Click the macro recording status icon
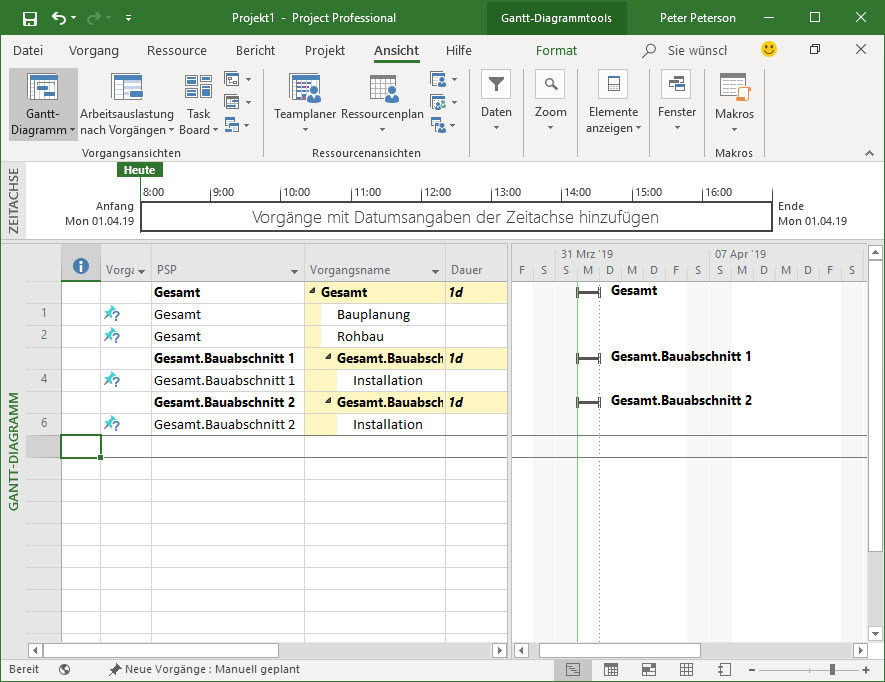The width and height of the screenshot is (885, 682). click(x=64, y=670)
